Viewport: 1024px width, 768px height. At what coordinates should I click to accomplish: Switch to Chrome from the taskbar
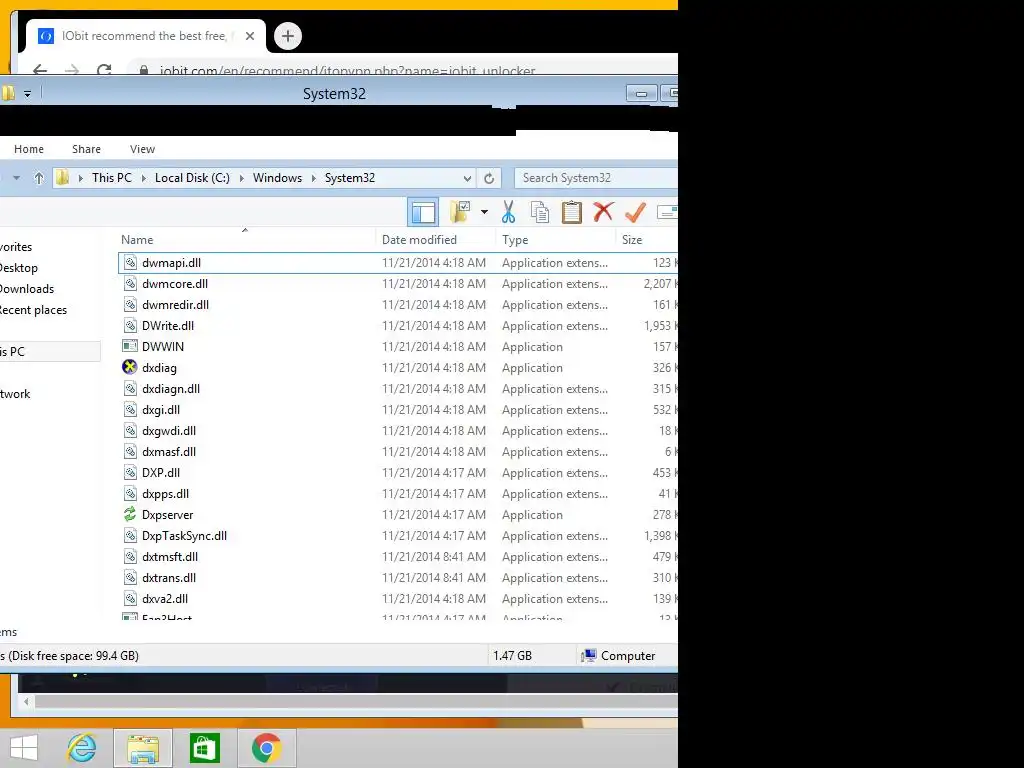[266, 748]
